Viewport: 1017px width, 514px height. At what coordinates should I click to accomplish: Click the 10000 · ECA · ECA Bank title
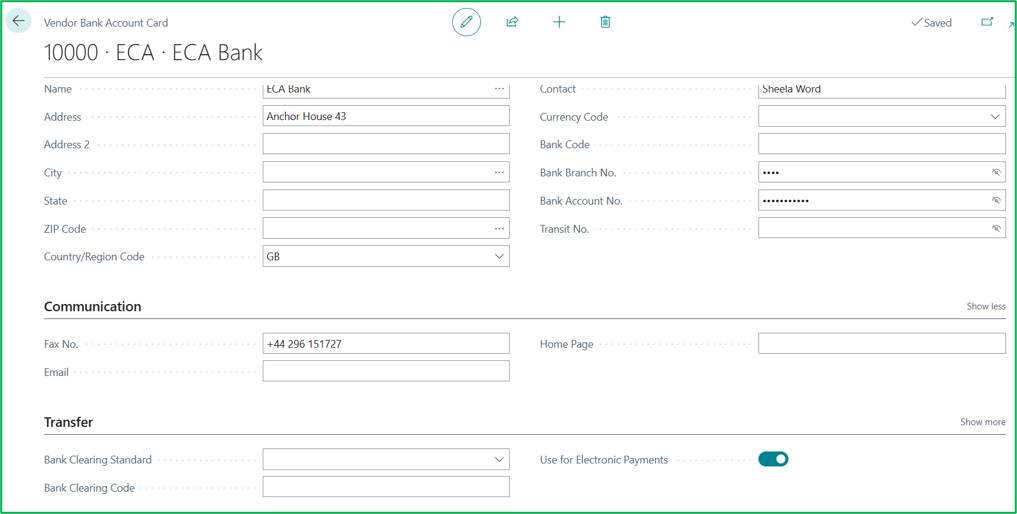153,53
